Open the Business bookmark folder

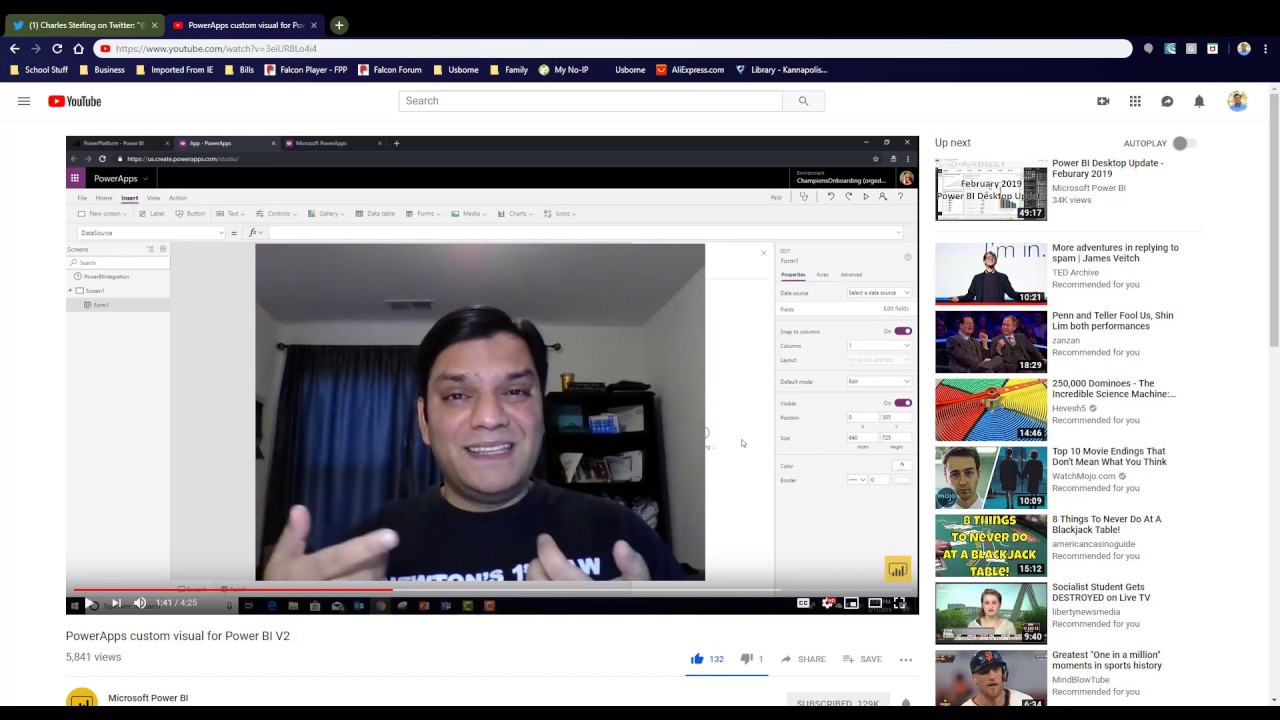click(102, 70)
